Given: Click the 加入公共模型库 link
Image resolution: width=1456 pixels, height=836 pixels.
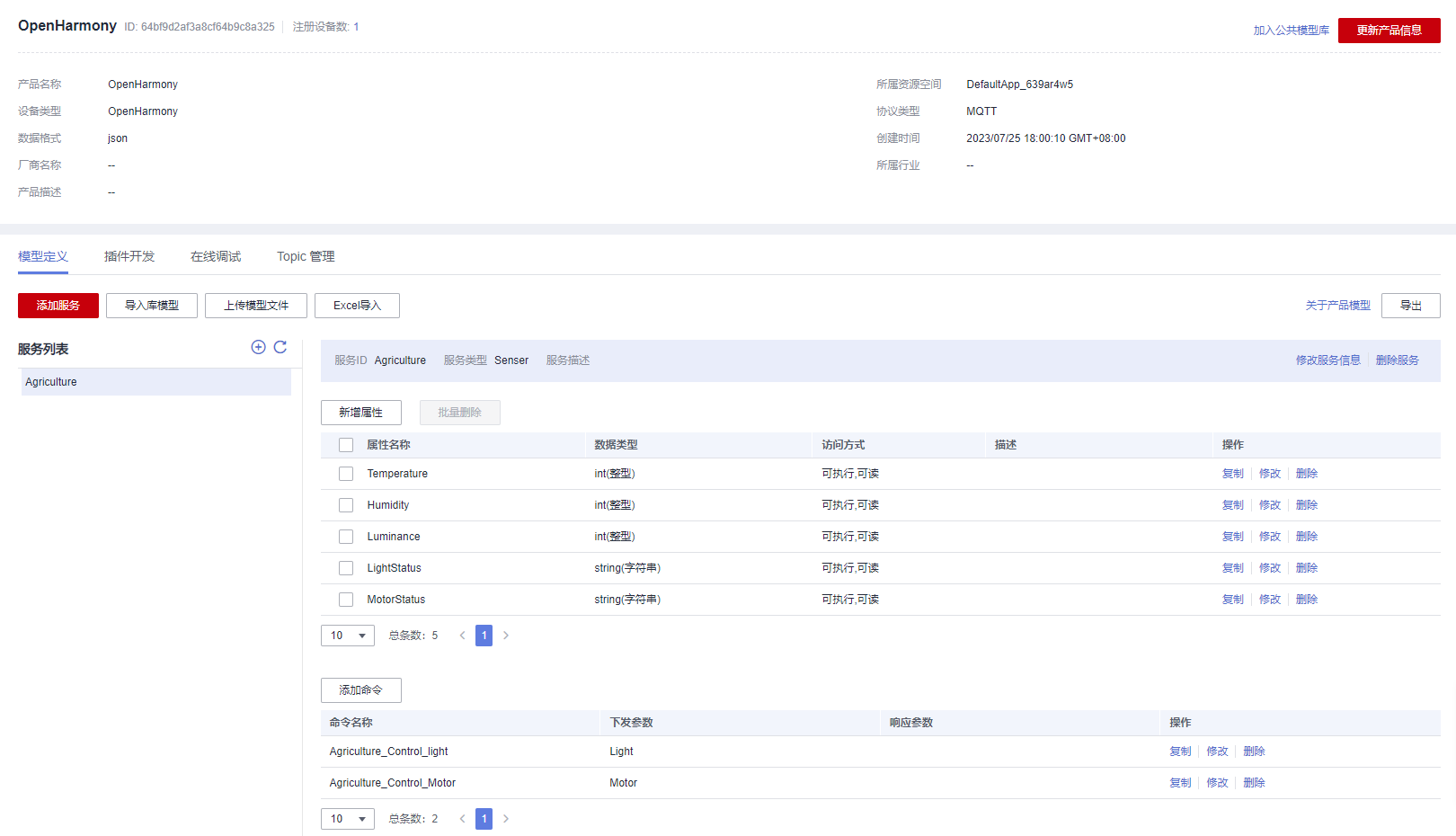Looking at the screenshot, I should (1292, 31).
